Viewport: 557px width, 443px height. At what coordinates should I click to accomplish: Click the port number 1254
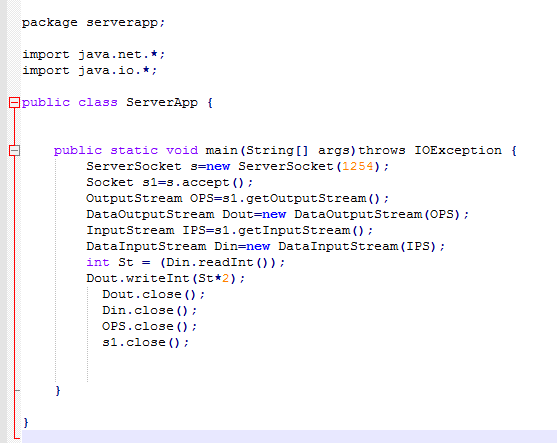click(358, 166)
